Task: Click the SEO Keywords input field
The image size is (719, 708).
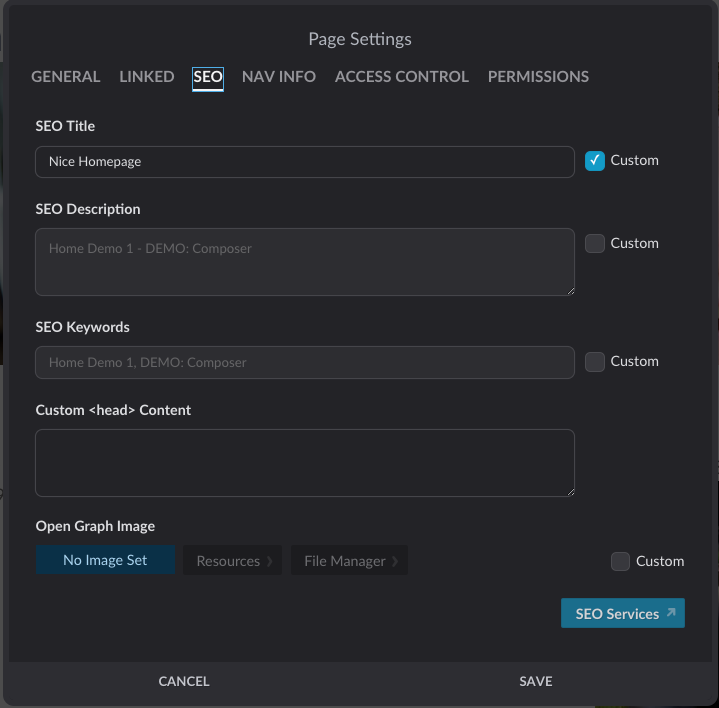Action: coord(305,362)
